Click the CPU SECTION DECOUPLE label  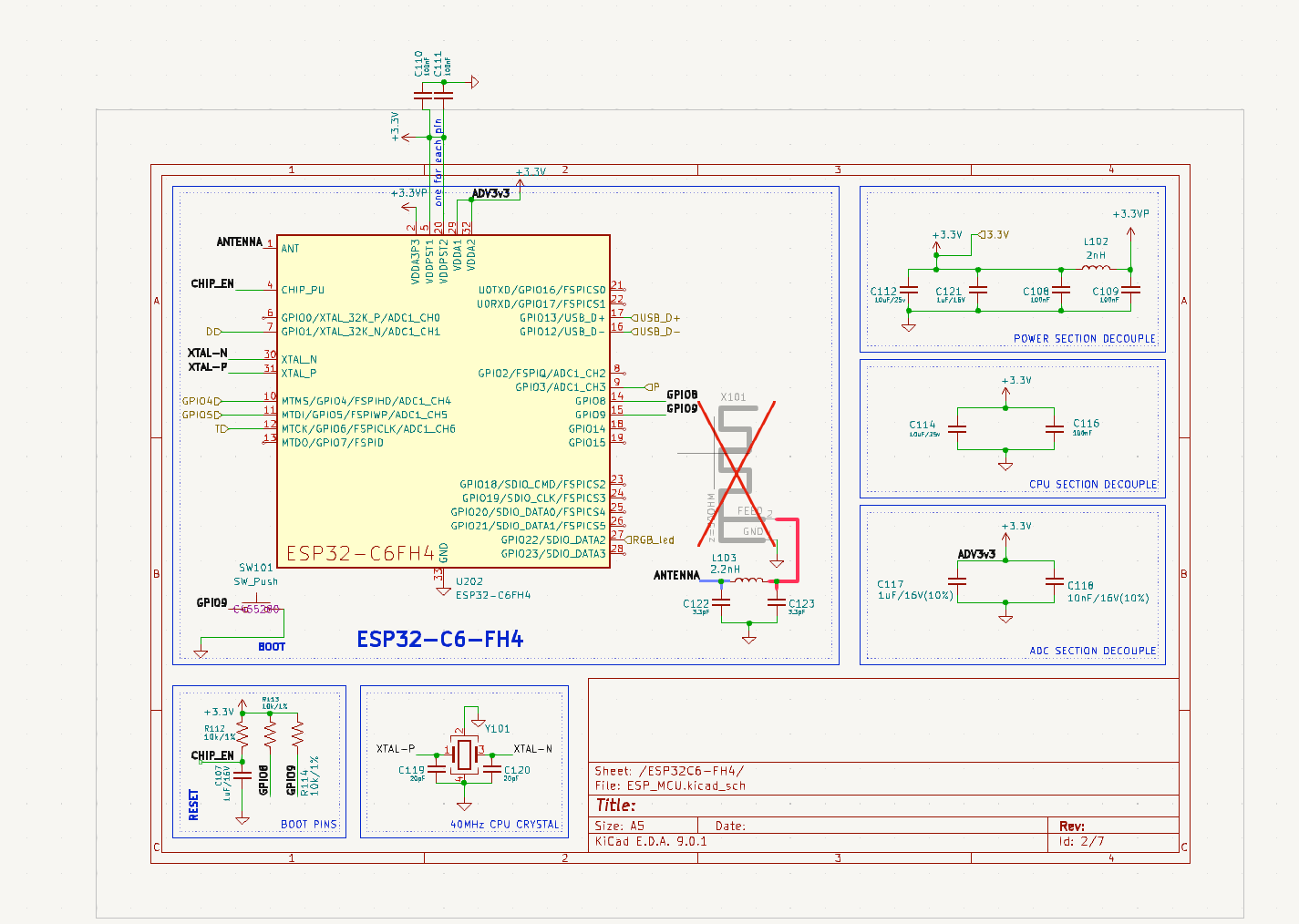[1093, 485]
